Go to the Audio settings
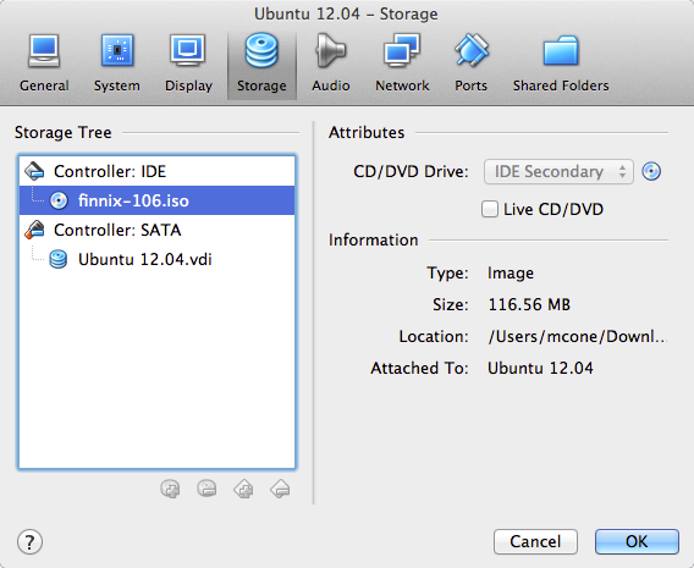The height and width of the screenshot is (568, 694). coord(330,62)
